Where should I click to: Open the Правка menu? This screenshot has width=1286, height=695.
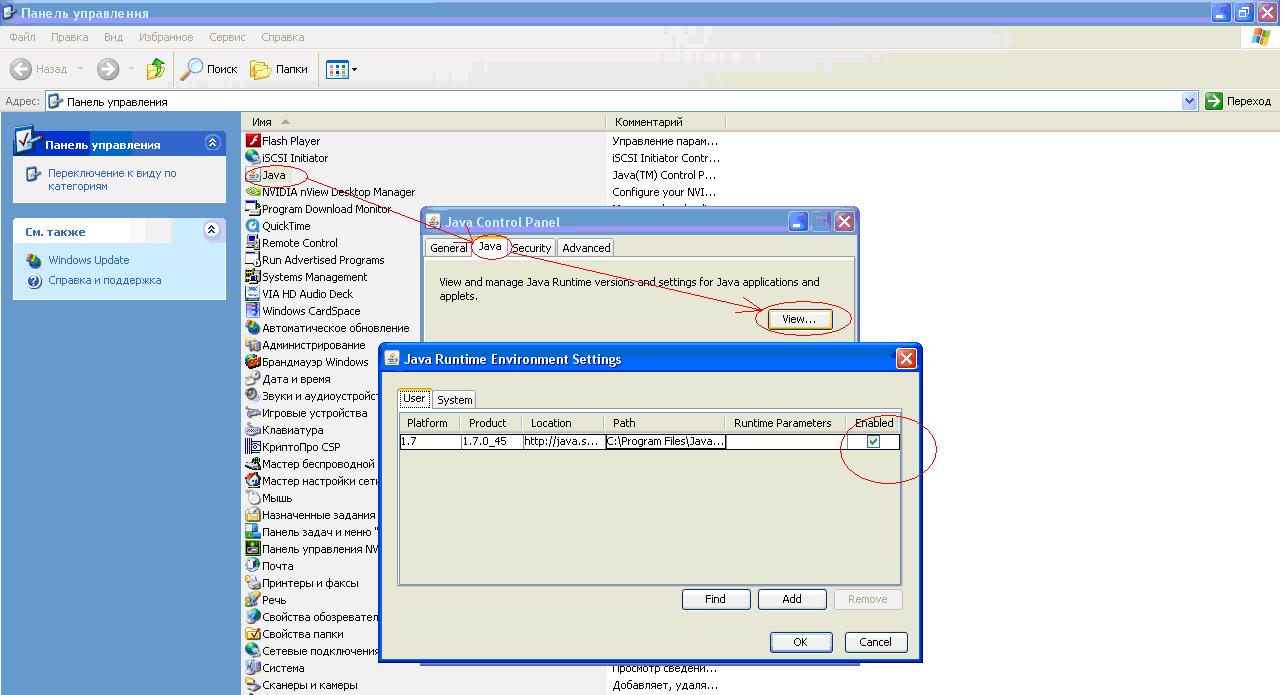point(70,37)
